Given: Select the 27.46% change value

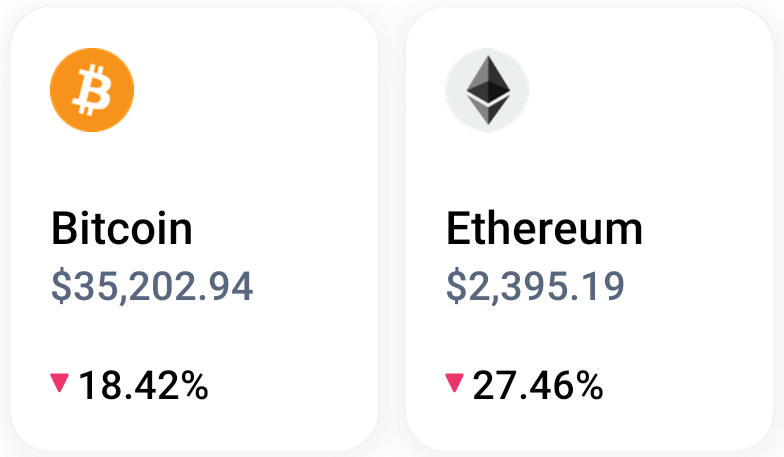Looking at the screenshot, I should pos(538,384).
